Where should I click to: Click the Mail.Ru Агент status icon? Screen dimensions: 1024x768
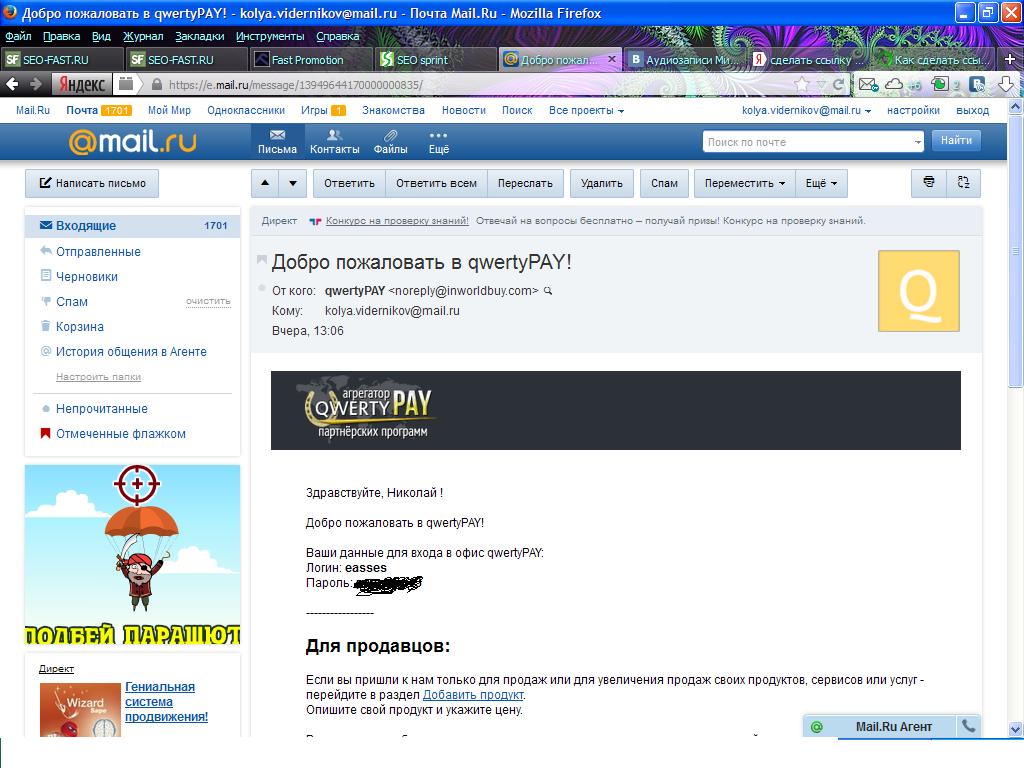(x=816, y=727)
